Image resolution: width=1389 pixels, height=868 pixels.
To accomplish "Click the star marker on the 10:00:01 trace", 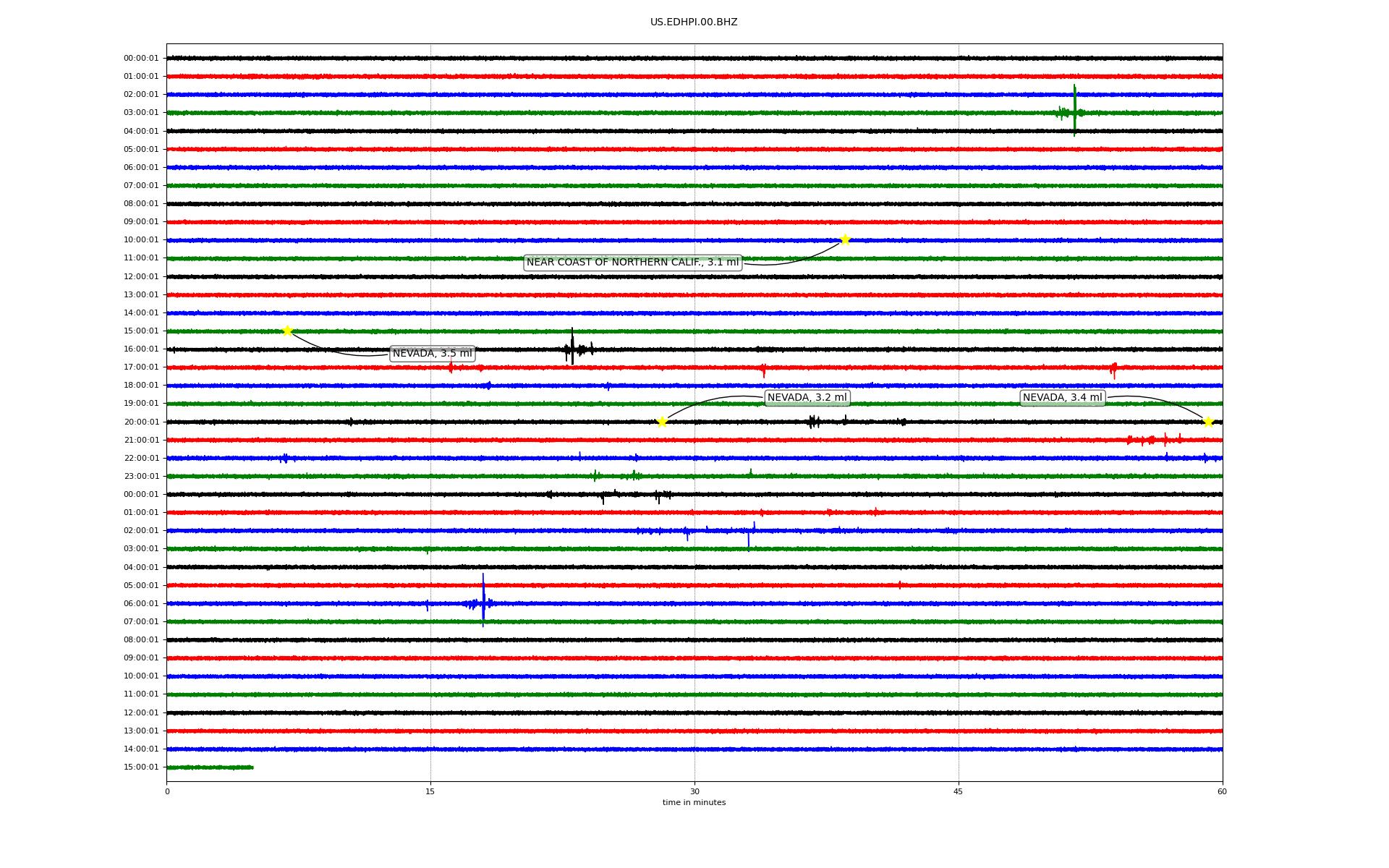I will (x=845, y=240).
